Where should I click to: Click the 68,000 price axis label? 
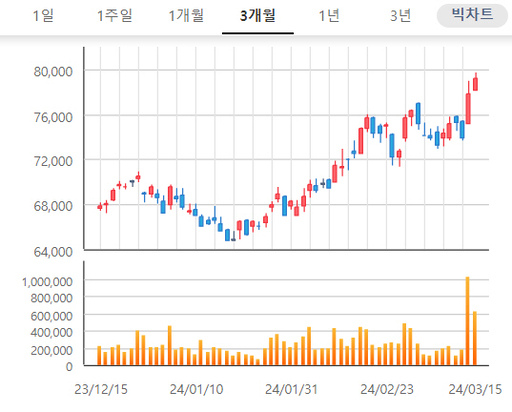53,206
